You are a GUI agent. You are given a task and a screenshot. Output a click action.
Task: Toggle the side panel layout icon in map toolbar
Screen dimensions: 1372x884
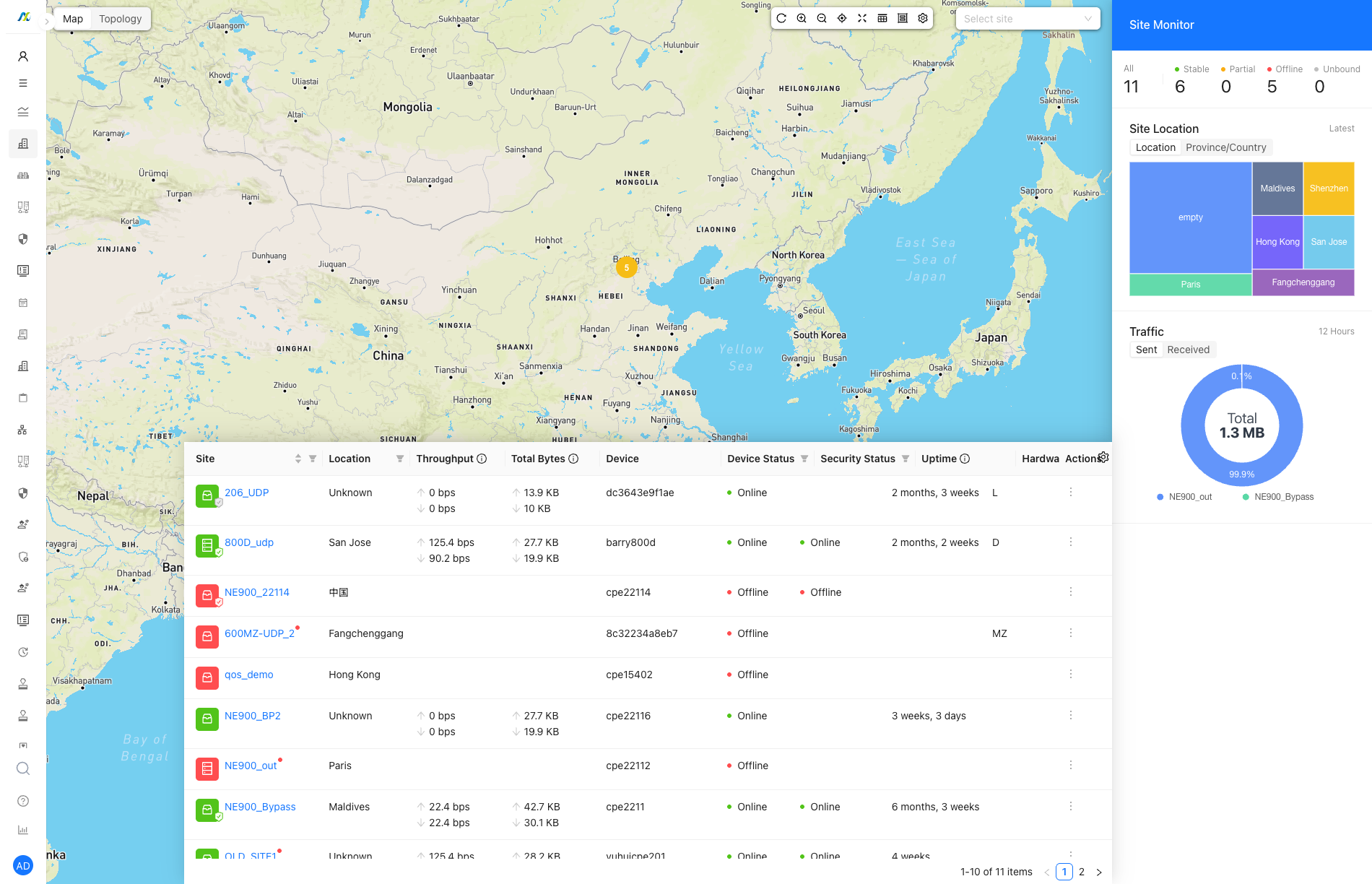[903, 19]
